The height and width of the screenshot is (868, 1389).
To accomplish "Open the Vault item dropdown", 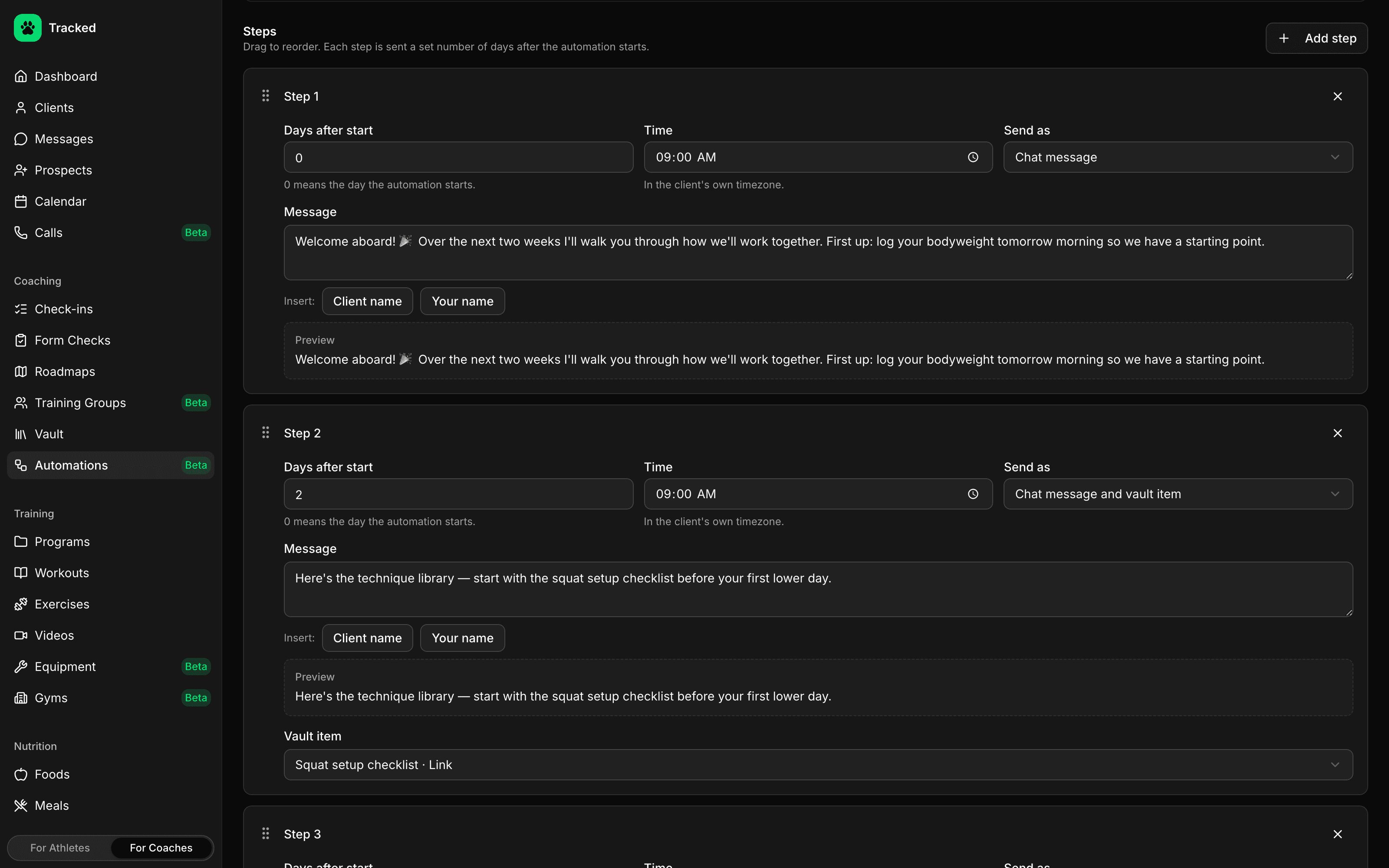I will click(818, 765).
